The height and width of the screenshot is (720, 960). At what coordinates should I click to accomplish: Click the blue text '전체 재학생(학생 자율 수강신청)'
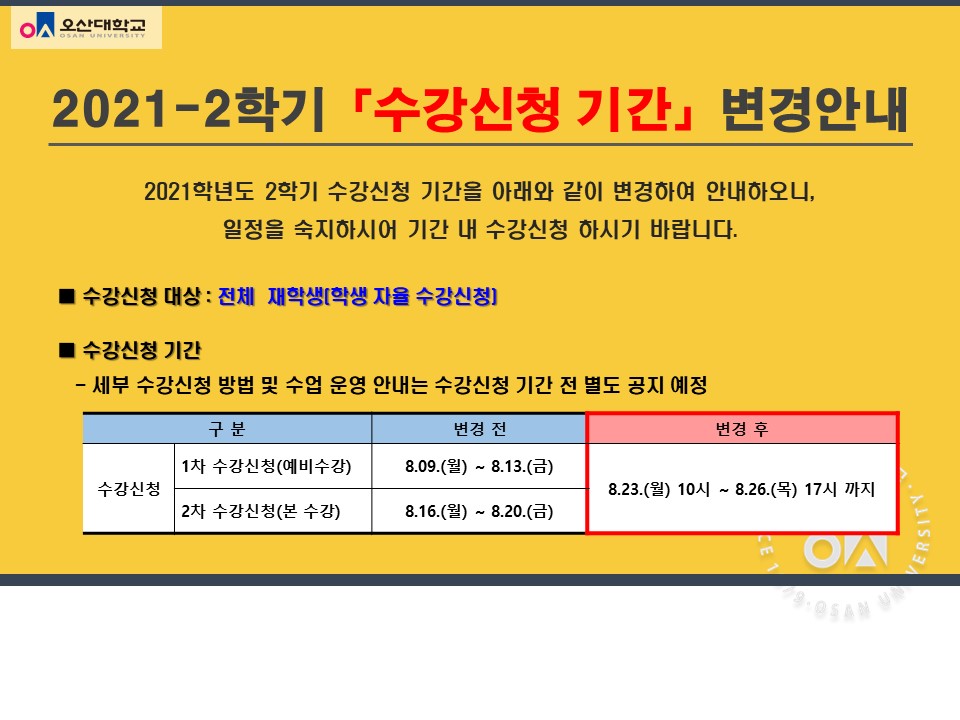tap(358, 296)
